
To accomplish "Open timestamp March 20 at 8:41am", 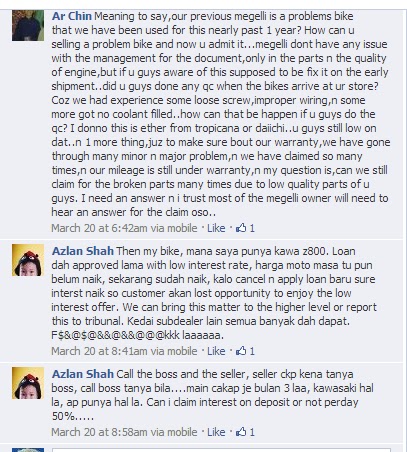I will click(99, 351).
